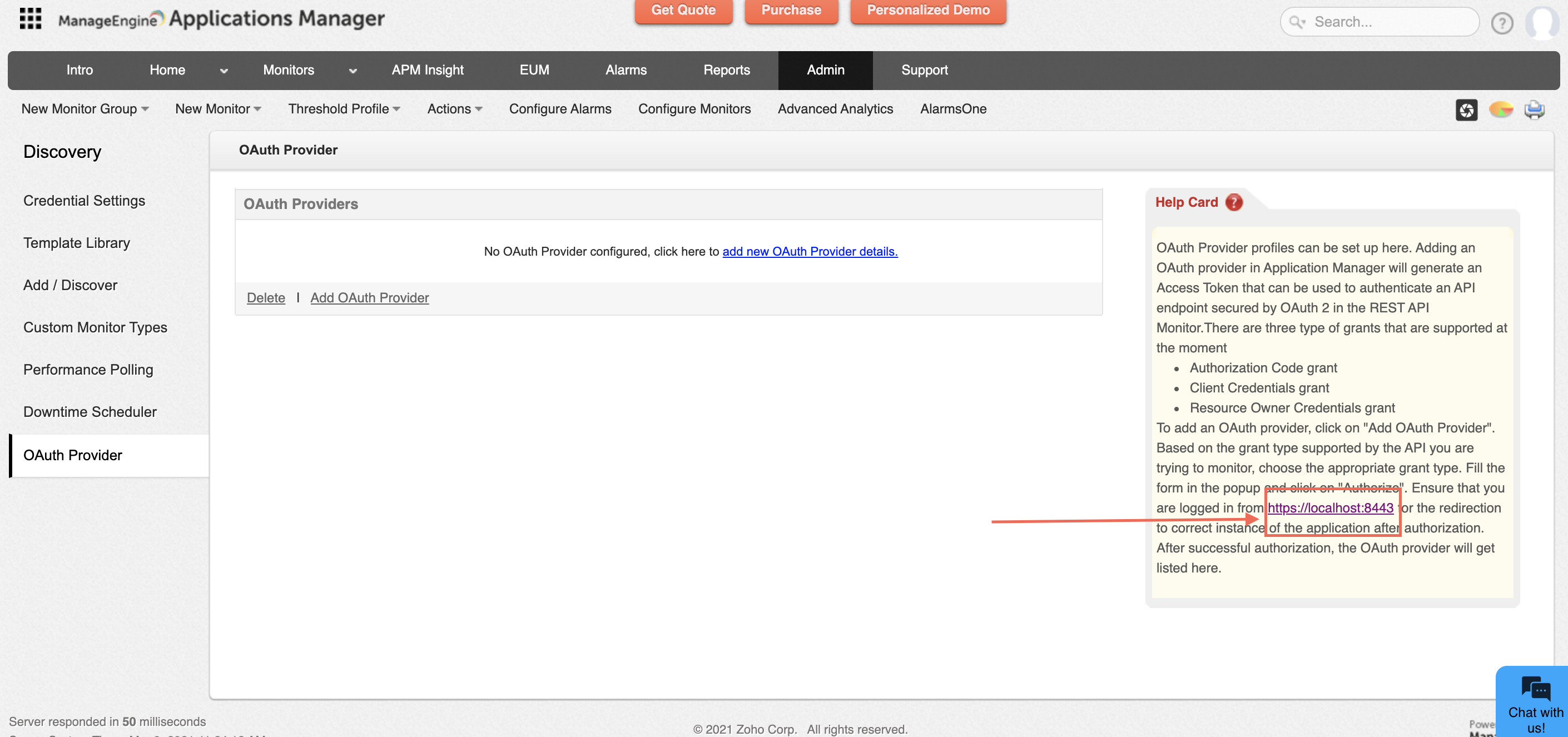Open the user profile avatar
The image size is (1568, 737).
click(x=1542, y=23)
